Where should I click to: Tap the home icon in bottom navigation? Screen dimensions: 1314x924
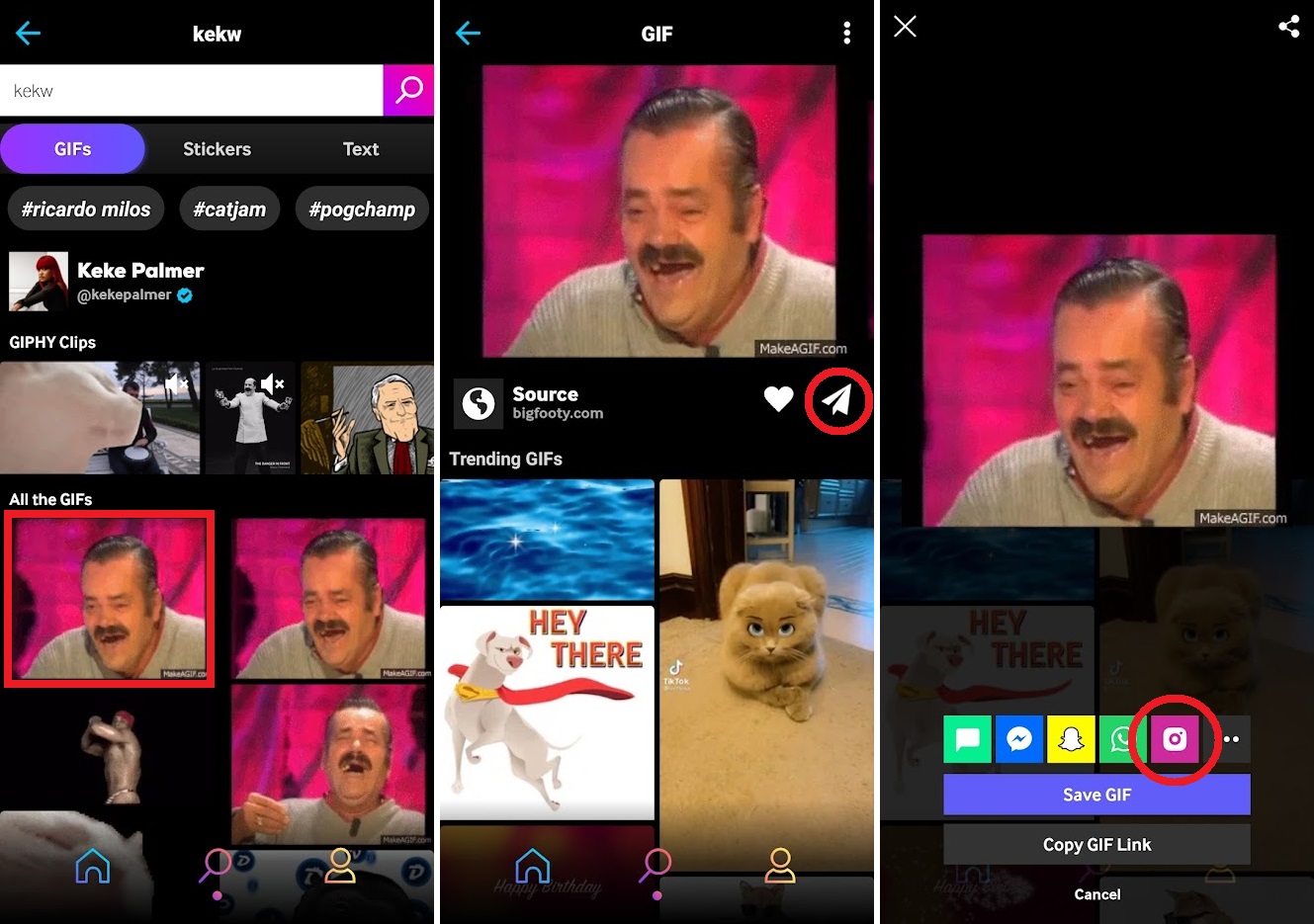92,865
